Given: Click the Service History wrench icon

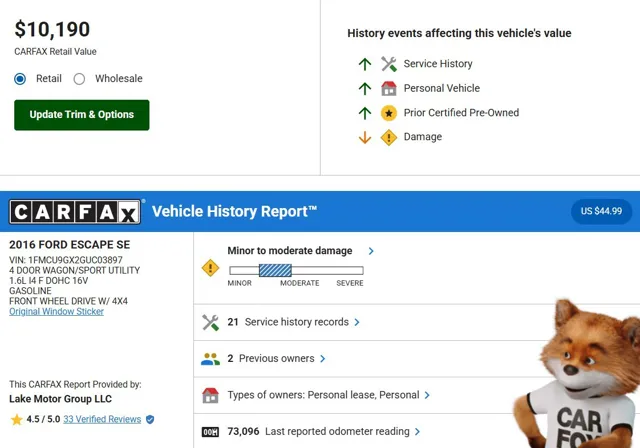Looking at the screenshot, I should pos(389,64).
